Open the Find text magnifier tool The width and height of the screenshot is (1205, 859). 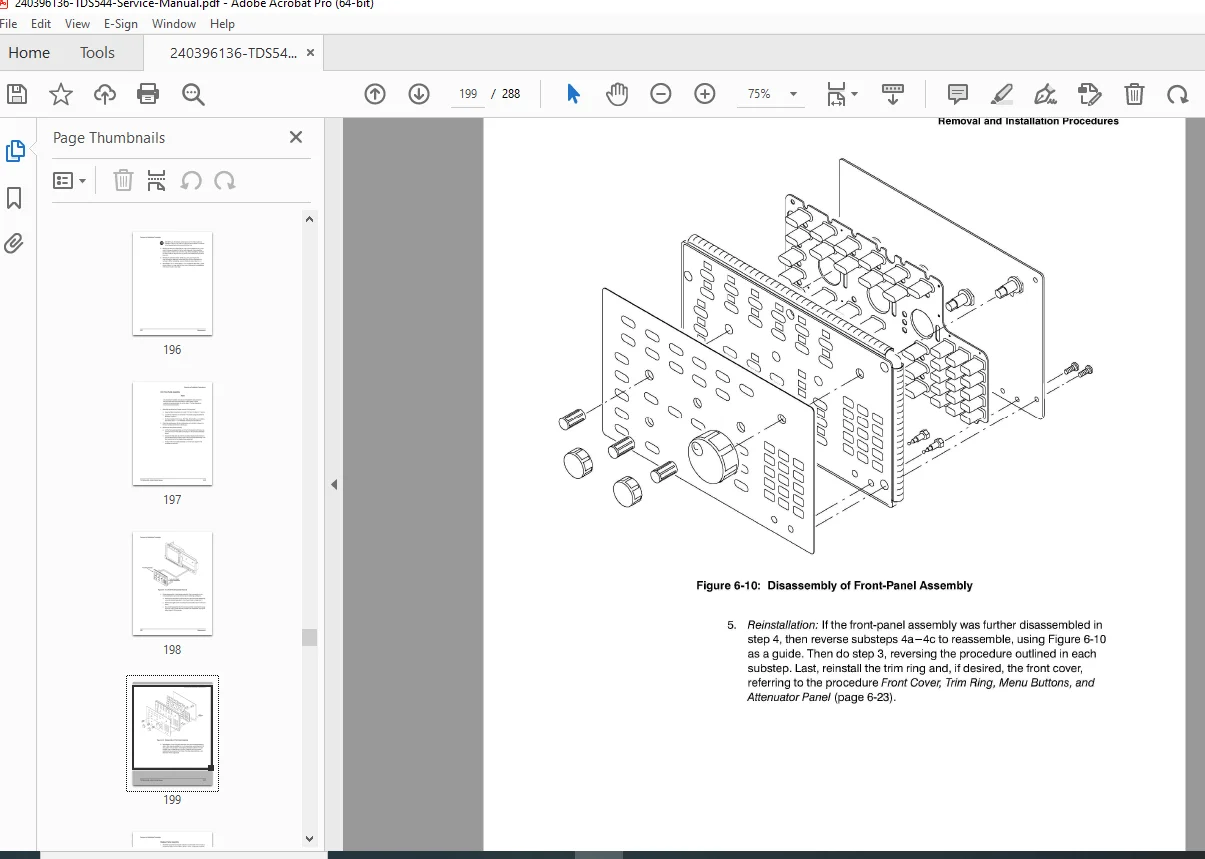tap(193, 94)
